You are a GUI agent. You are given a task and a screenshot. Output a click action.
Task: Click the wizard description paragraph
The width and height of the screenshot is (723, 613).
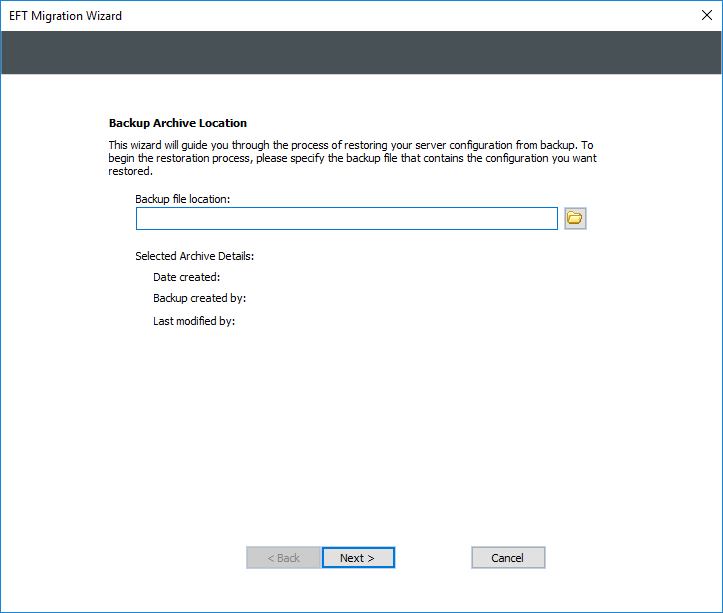click(x=350, y=158)
